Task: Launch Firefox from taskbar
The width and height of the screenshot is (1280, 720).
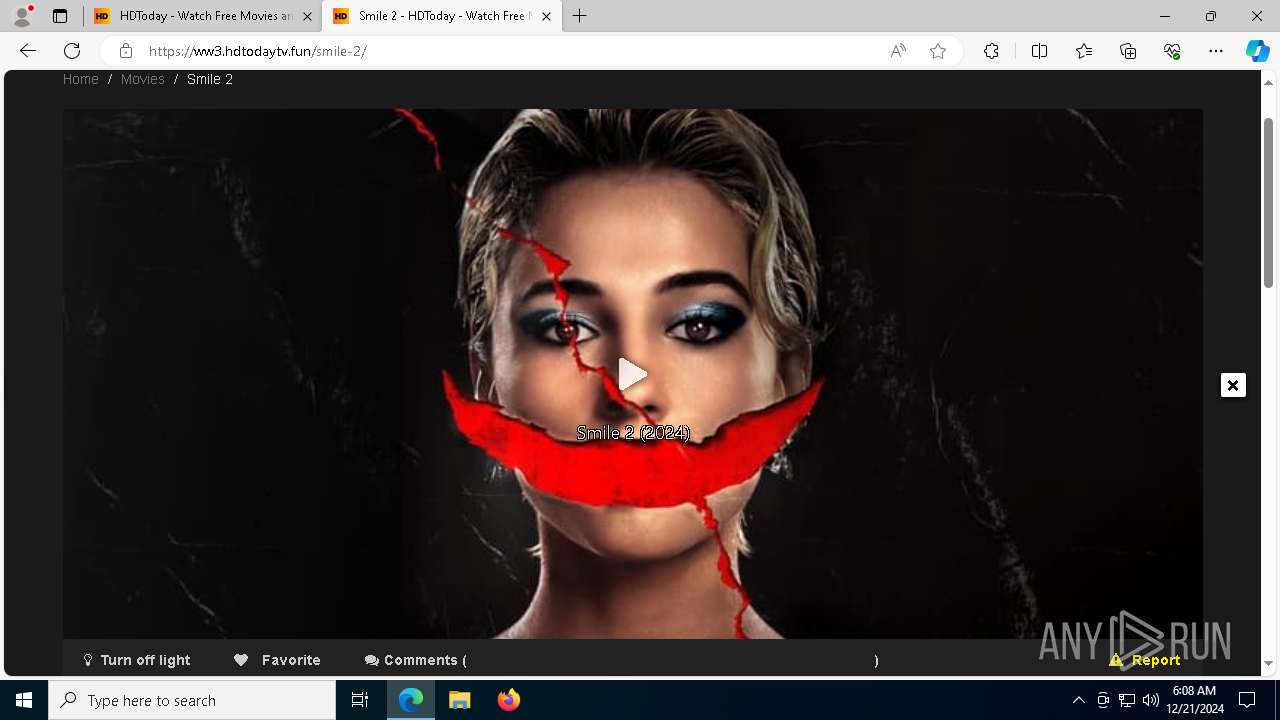Action: tap(509, 700)
